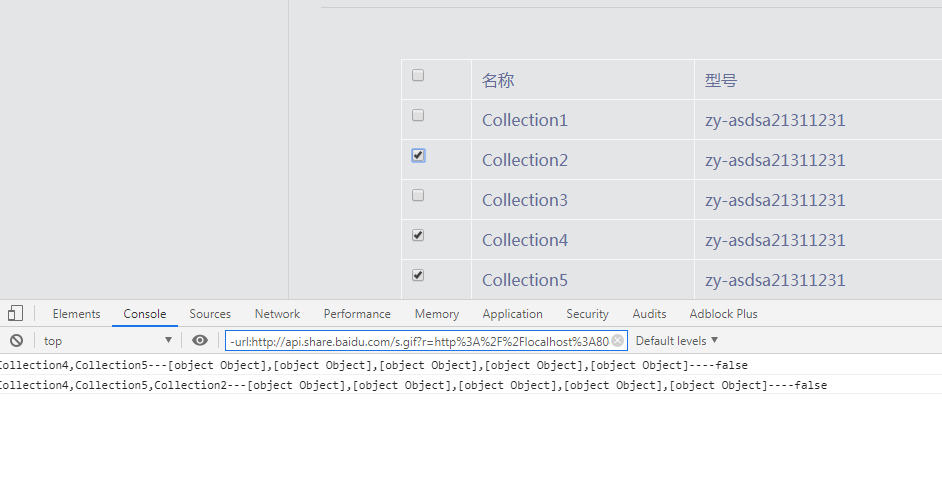Clear the console with the ban icon
Image resolution: width=942 pixels, height=480 pixels.
coord(16,341)
